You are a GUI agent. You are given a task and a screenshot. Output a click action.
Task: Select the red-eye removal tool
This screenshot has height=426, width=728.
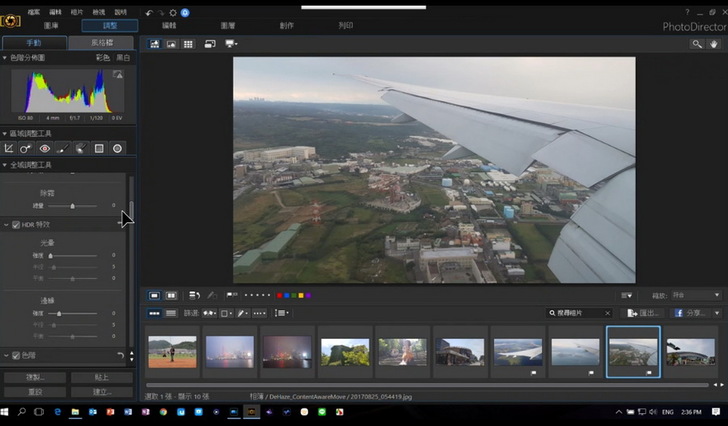coord(45,148)
